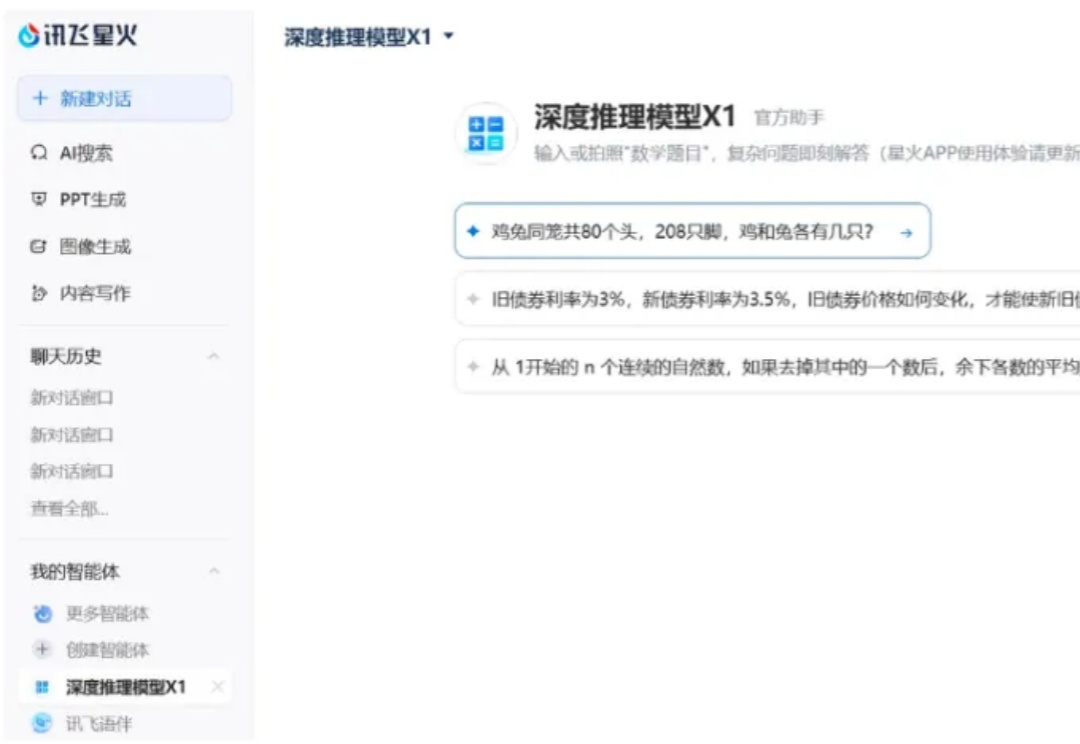Click the 聊天历史 section heading

point(66,356)
